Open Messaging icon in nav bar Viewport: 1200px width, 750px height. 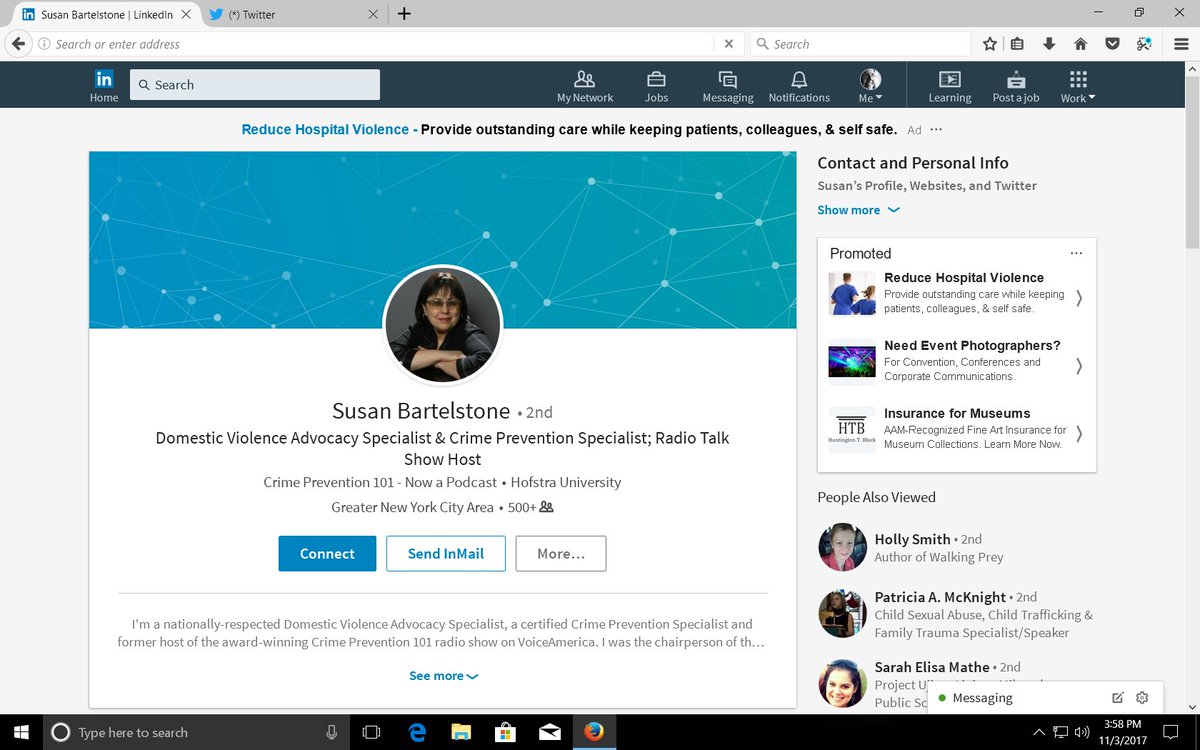(728, 79)
